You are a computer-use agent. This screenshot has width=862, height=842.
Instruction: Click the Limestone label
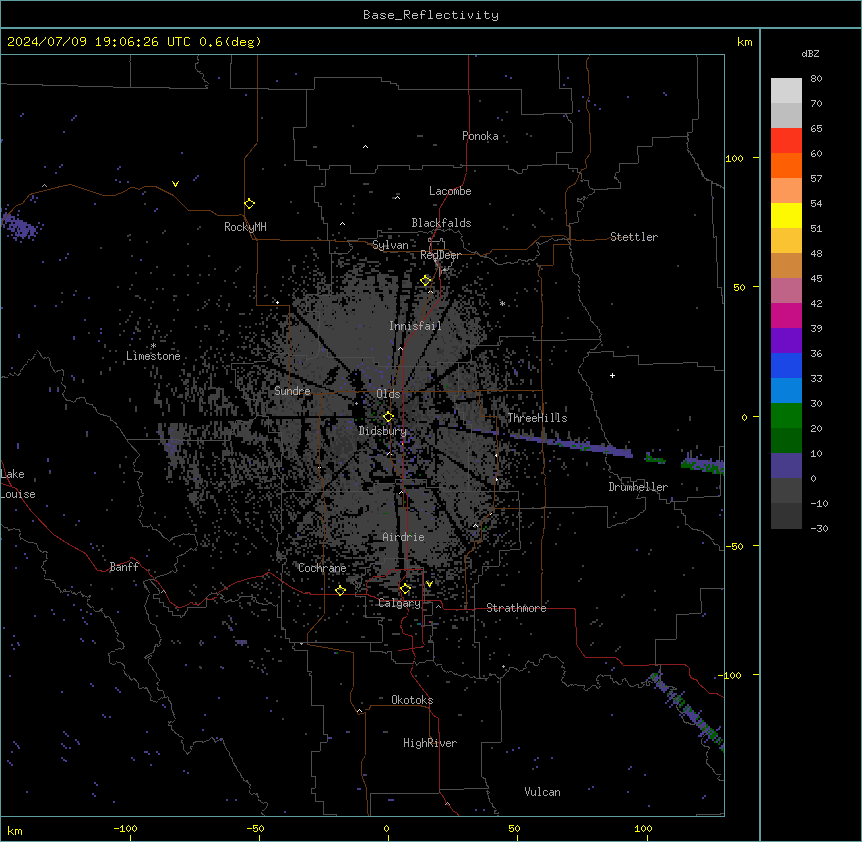coord(153,356)
